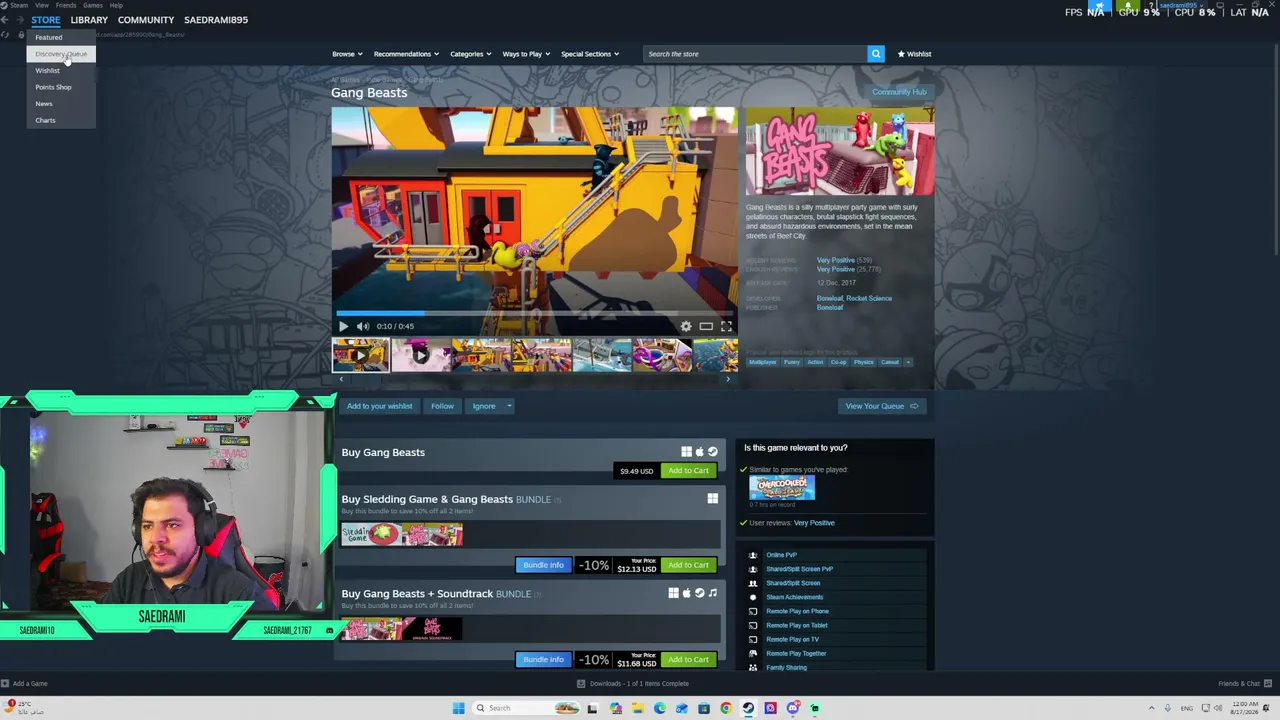Switch to the LIBRARY tab

pos(89,20)
